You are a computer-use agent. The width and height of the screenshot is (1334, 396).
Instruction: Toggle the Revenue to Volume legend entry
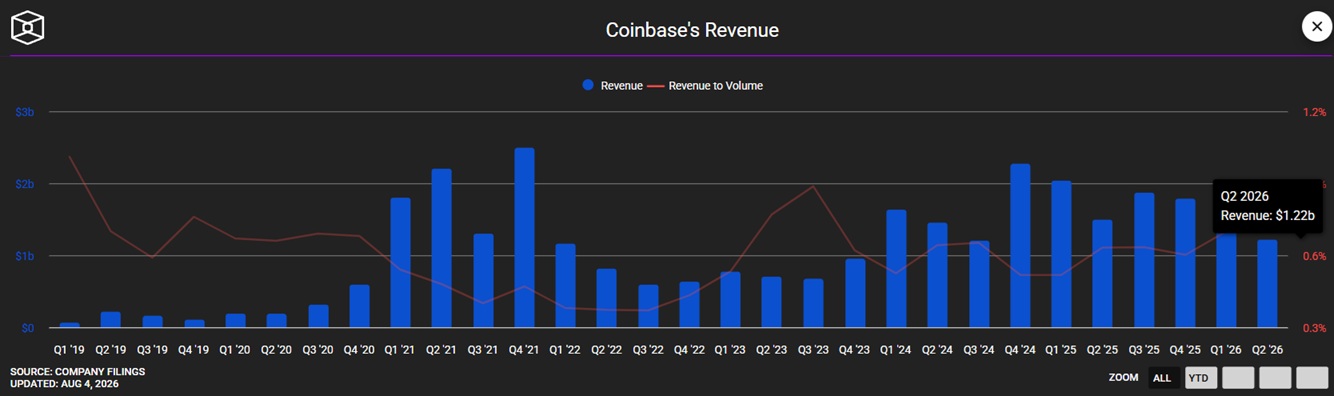pyautogui.click(x=705, y=86)
